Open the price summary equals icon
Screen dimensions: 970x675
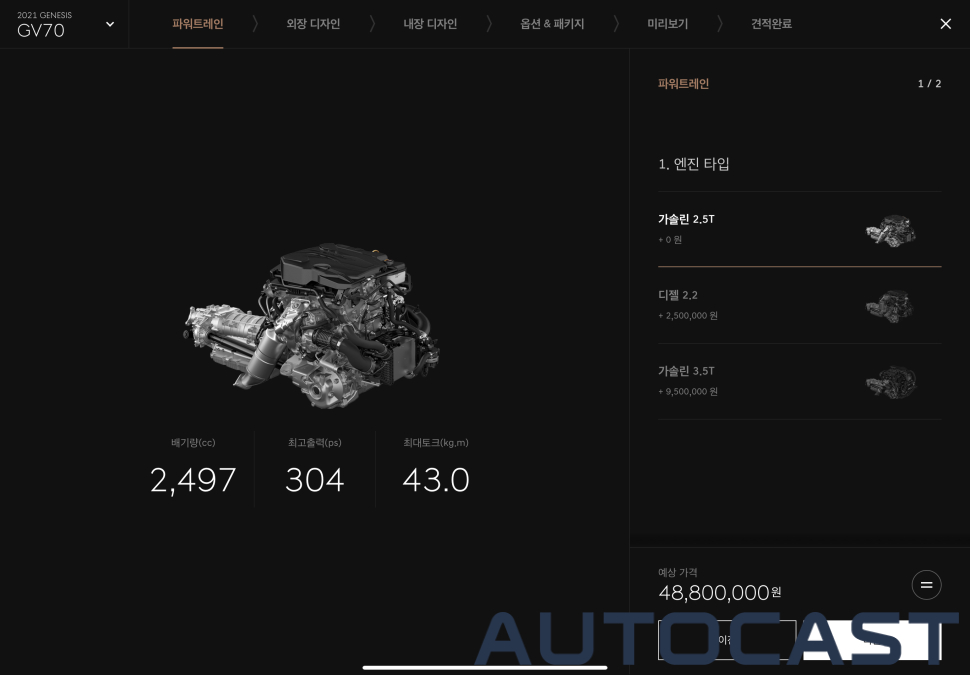pos(926,585)
